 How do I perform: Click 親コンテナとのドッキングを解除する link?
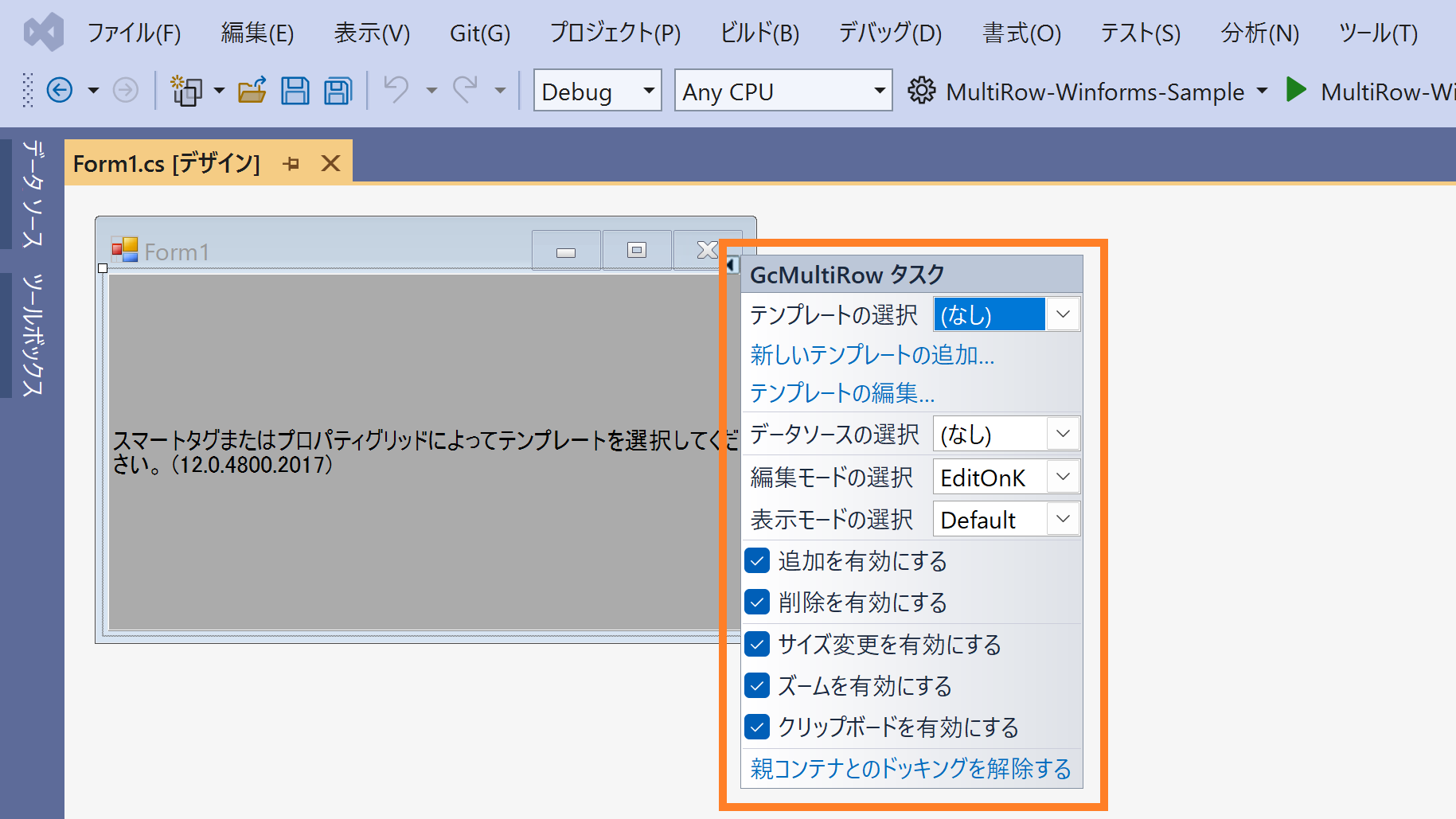tap(911, 769)
